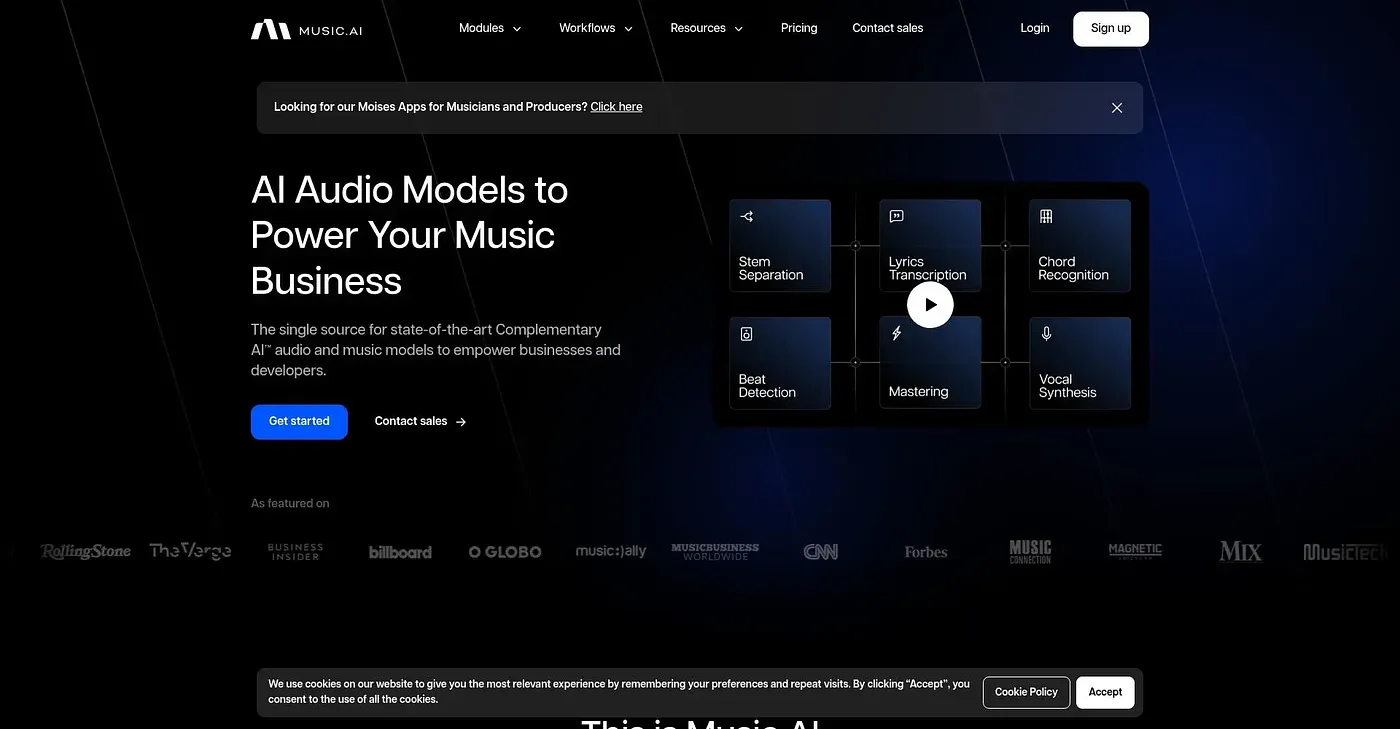1400x729 pixels.
Task: Expand the Workflows dropdown menu
Action: 596,28
